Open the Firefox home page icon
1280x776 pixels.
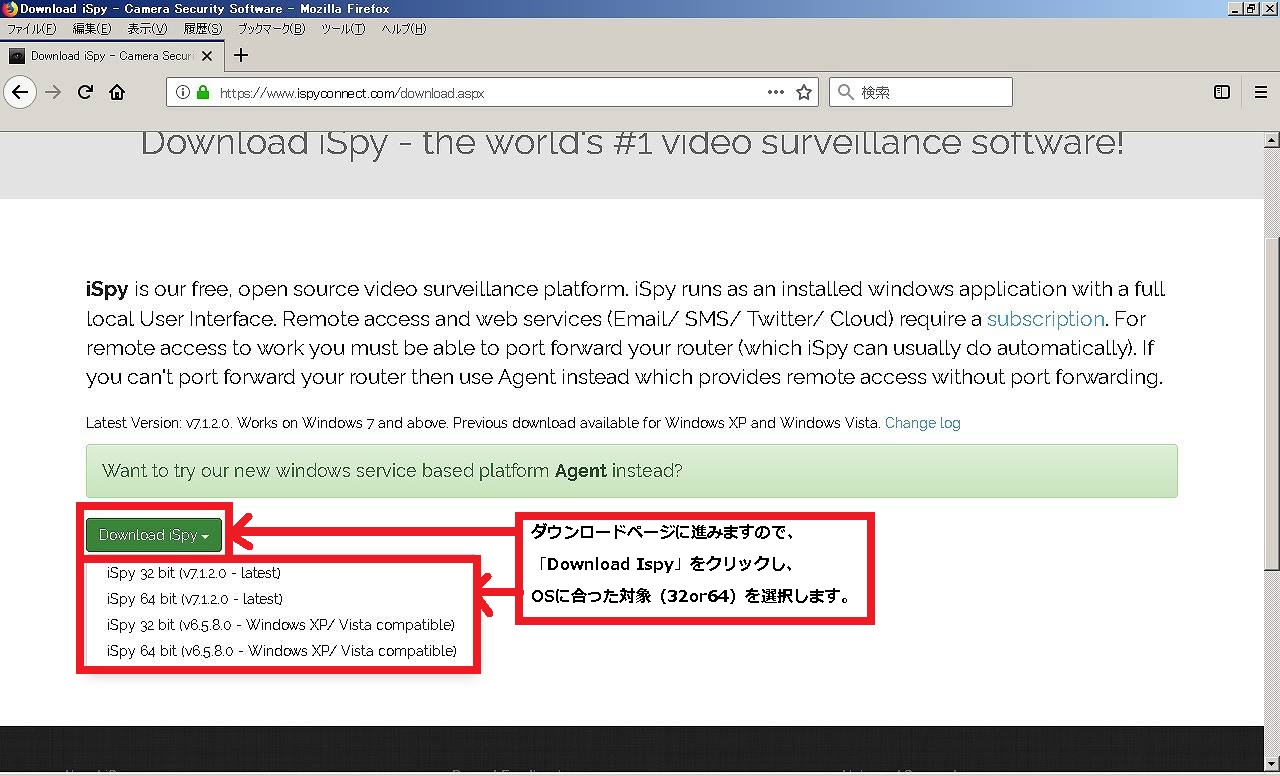[117, 92]
